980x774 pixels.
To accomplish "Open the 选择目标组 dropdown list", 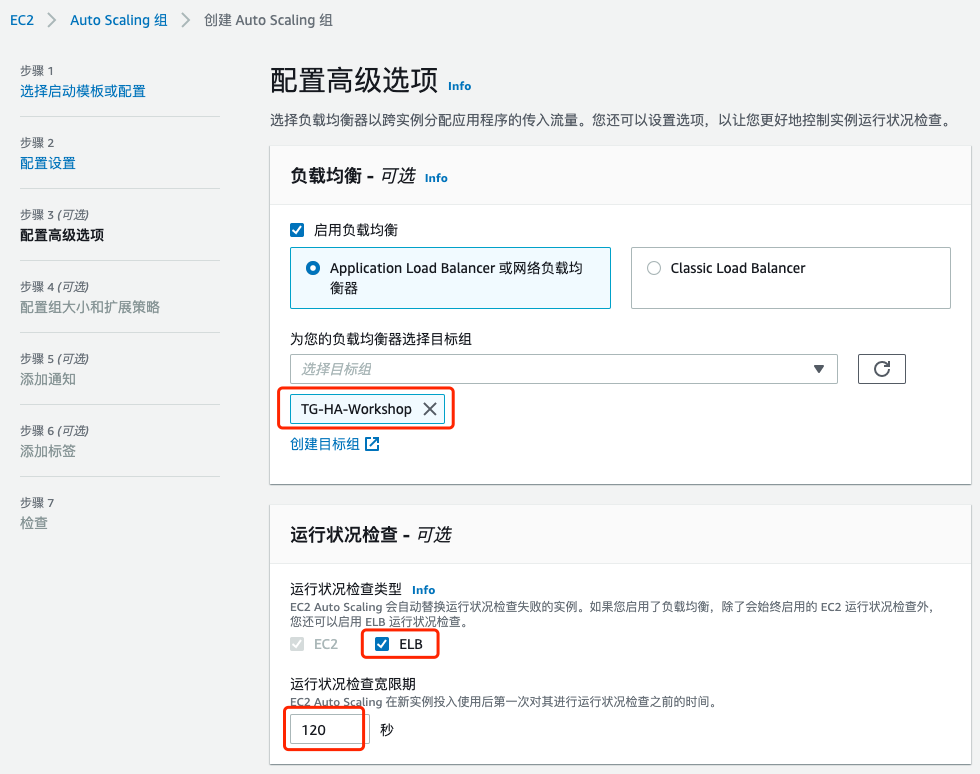I will pyautogui.click(x=560, y=368).
